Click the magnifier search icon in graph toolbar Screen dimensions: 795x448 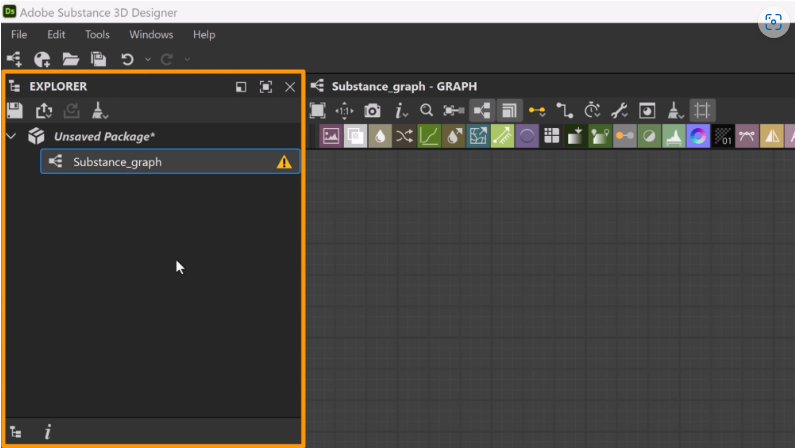426,110
